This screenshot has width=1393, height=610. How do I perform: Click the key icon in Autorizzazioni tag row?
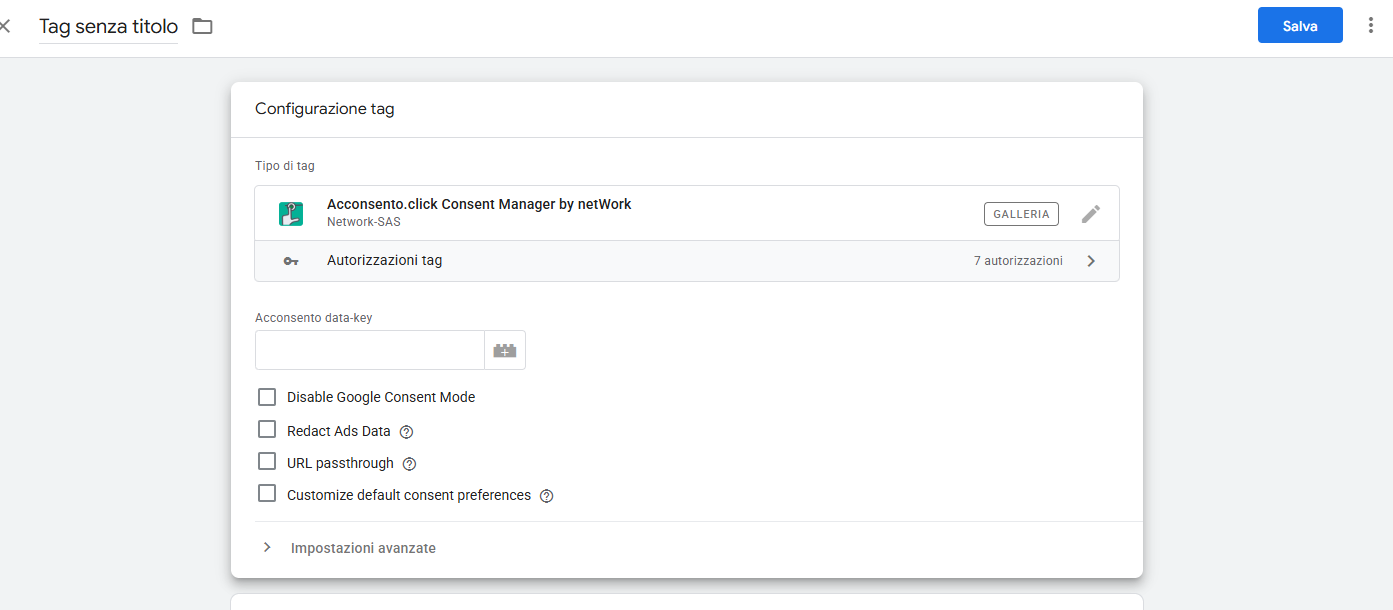291,261
